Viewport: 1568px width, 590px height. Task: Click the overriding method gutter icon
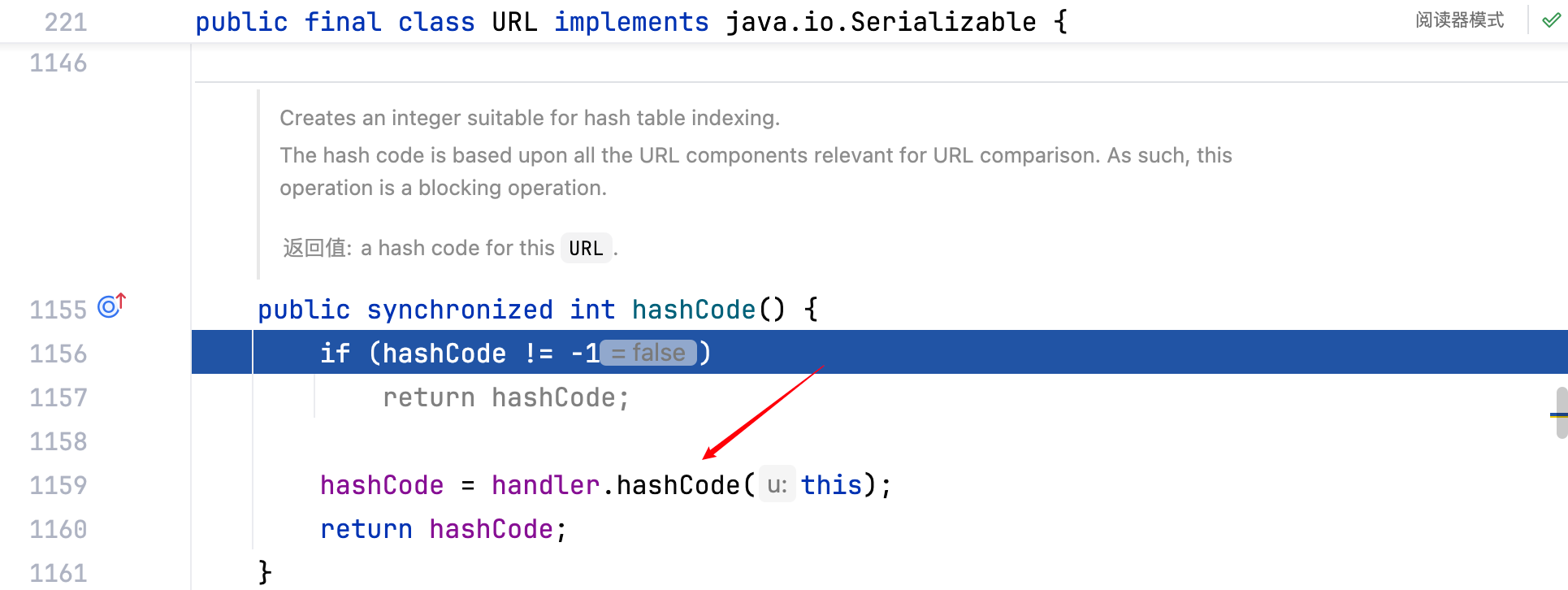click(111, 306)
